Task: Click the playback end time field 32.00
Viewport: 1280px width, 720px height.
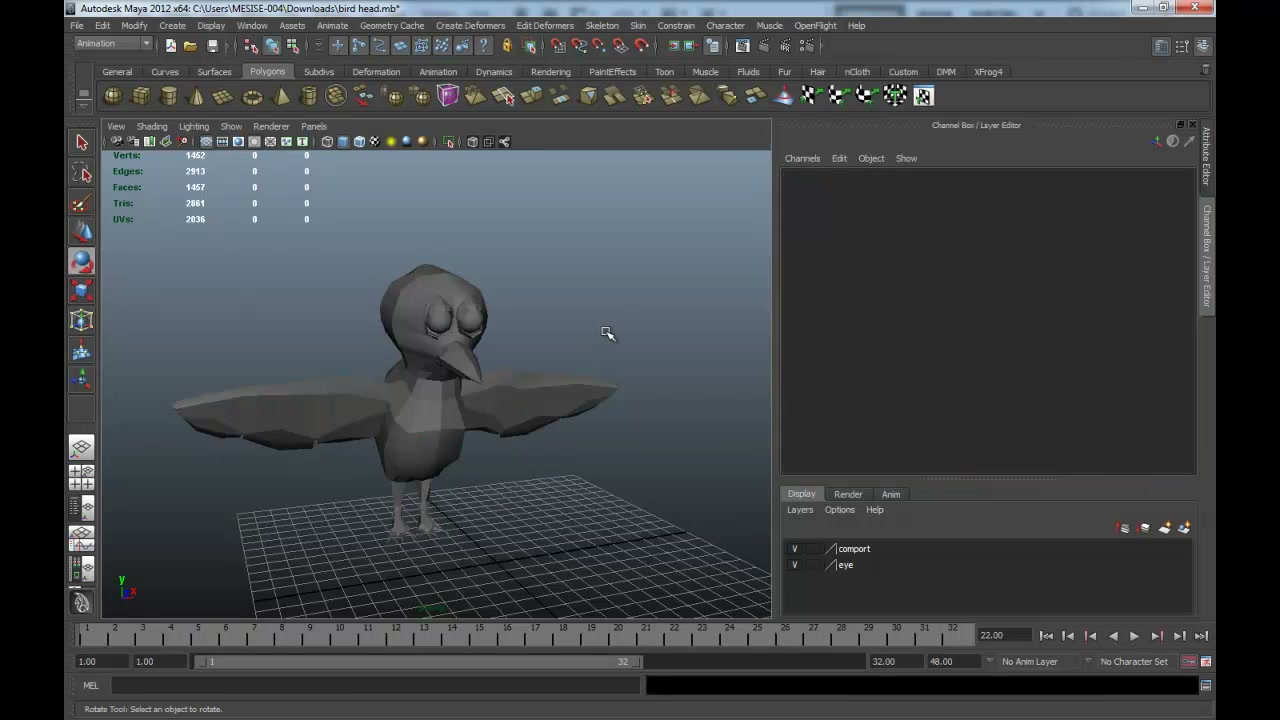Action: coord(895,662)
